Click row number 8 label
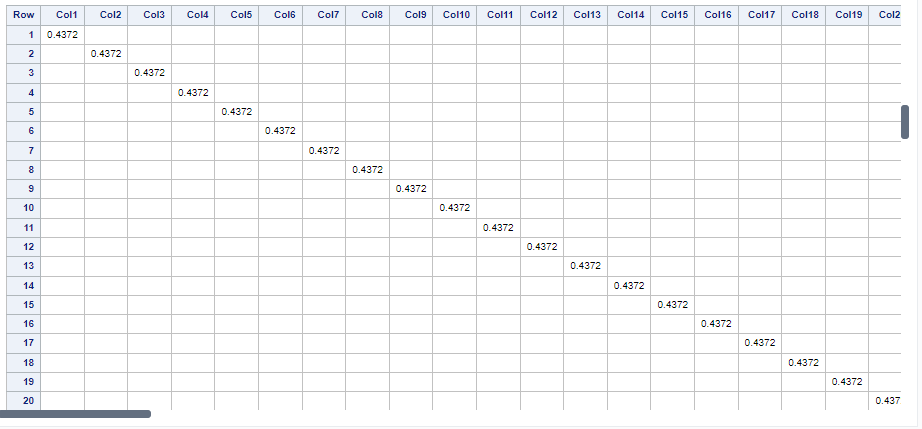922x429 pixels. [x=31, y=170]
